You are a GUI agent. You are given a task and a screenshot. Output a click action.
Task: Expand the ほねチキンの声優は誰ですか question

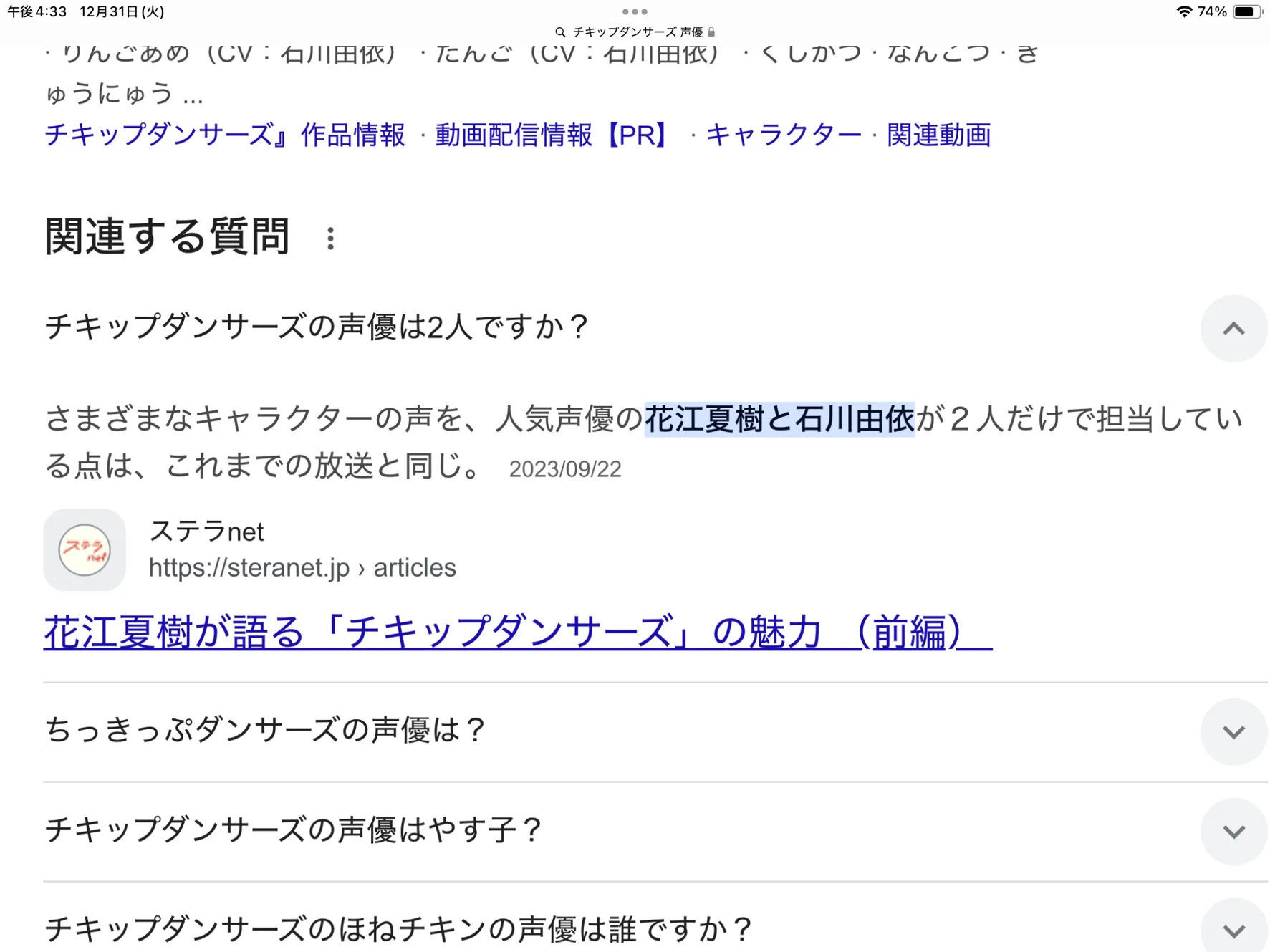(1233, 930)
